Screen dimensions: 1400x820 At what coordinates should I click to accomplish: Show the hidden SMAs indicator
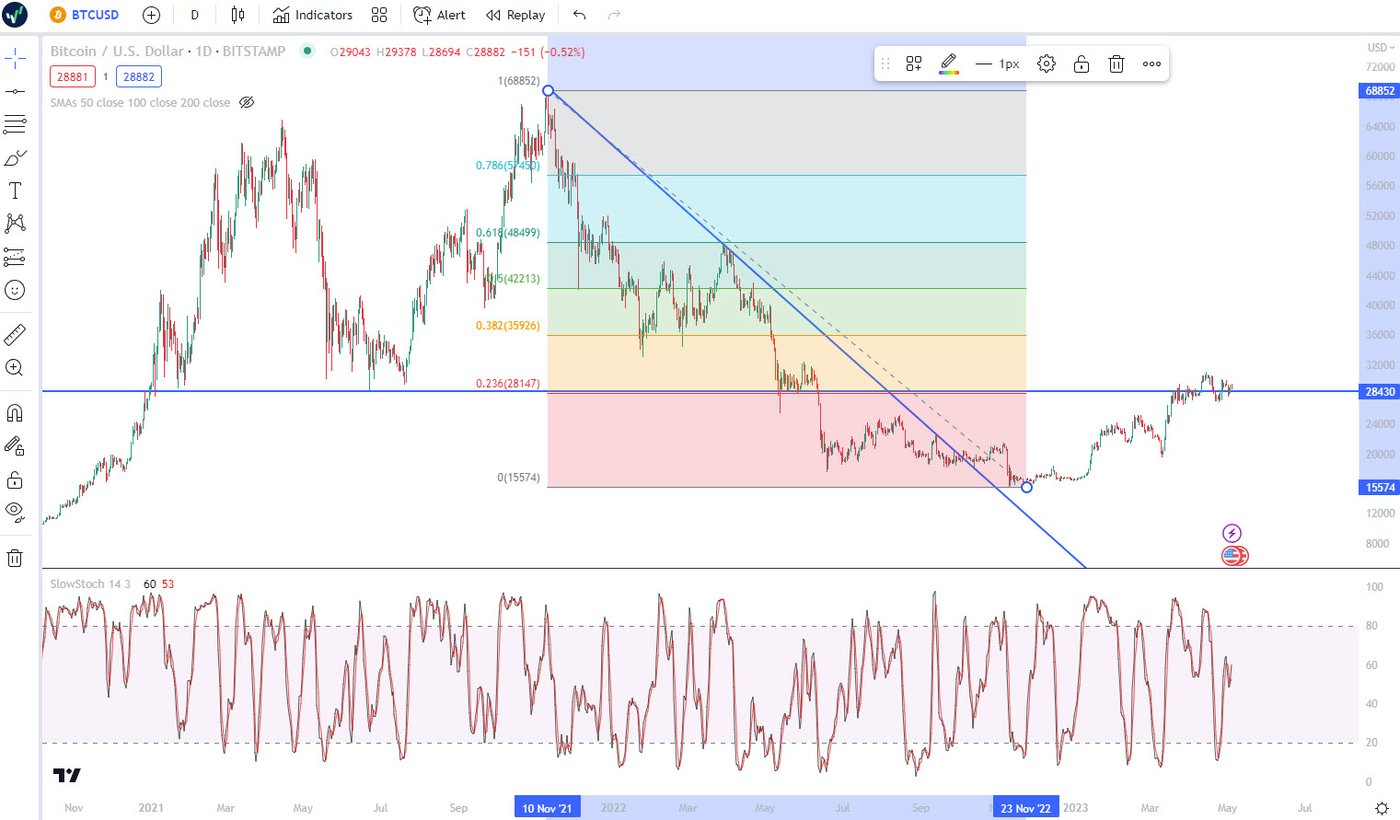coord(247,103)
